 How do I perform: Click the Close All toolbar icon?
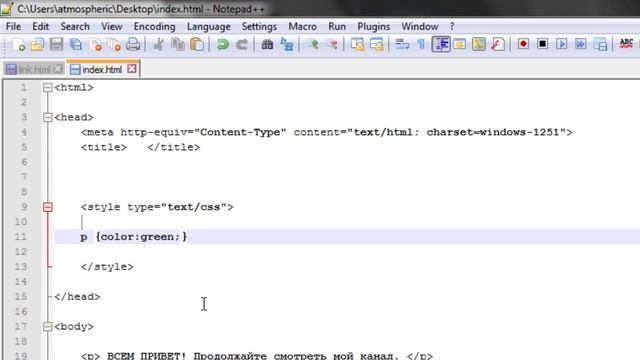tap(115, 44)
